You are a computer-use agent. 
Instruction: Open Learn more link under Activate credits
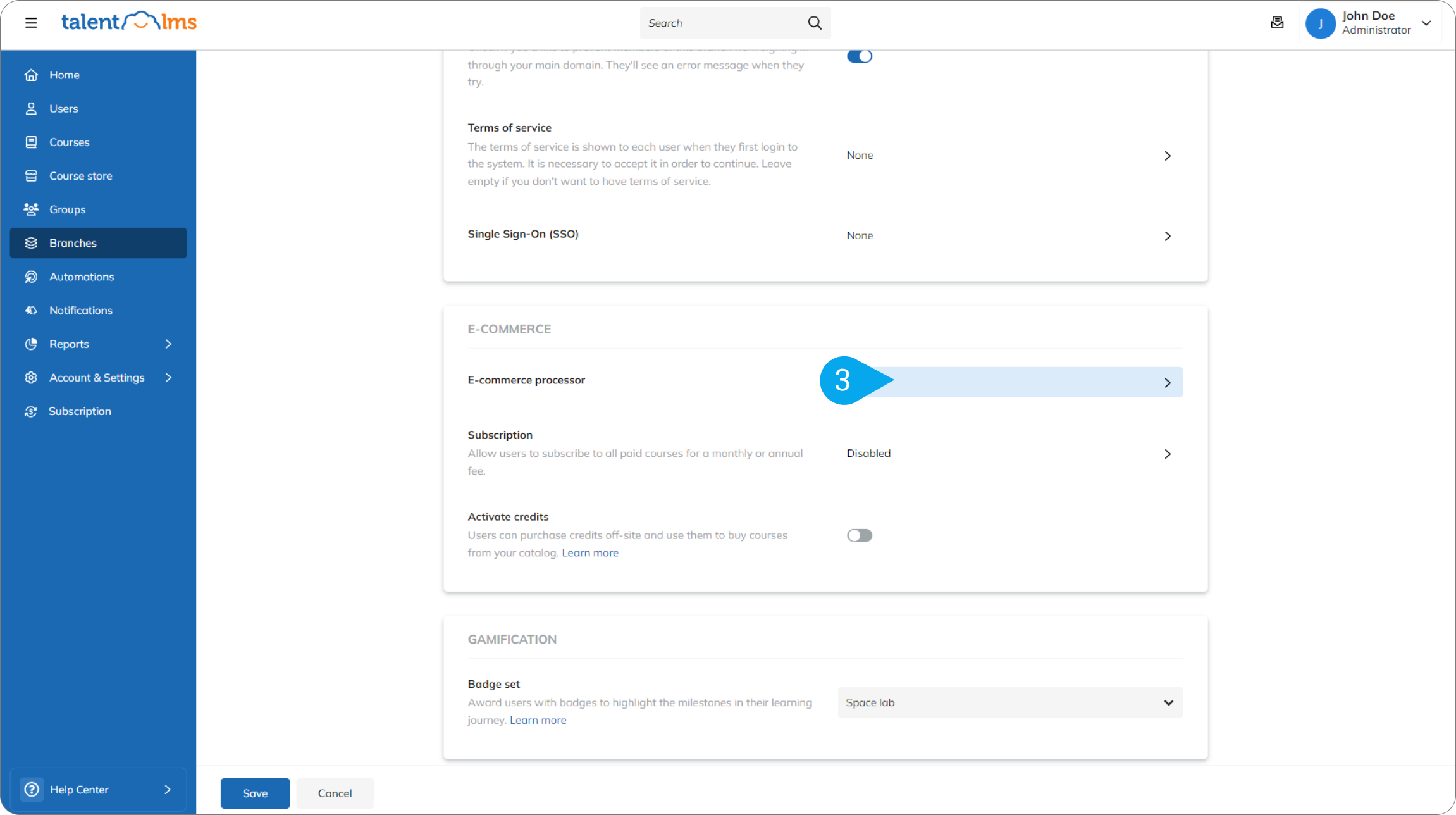(x=590, y=552)
